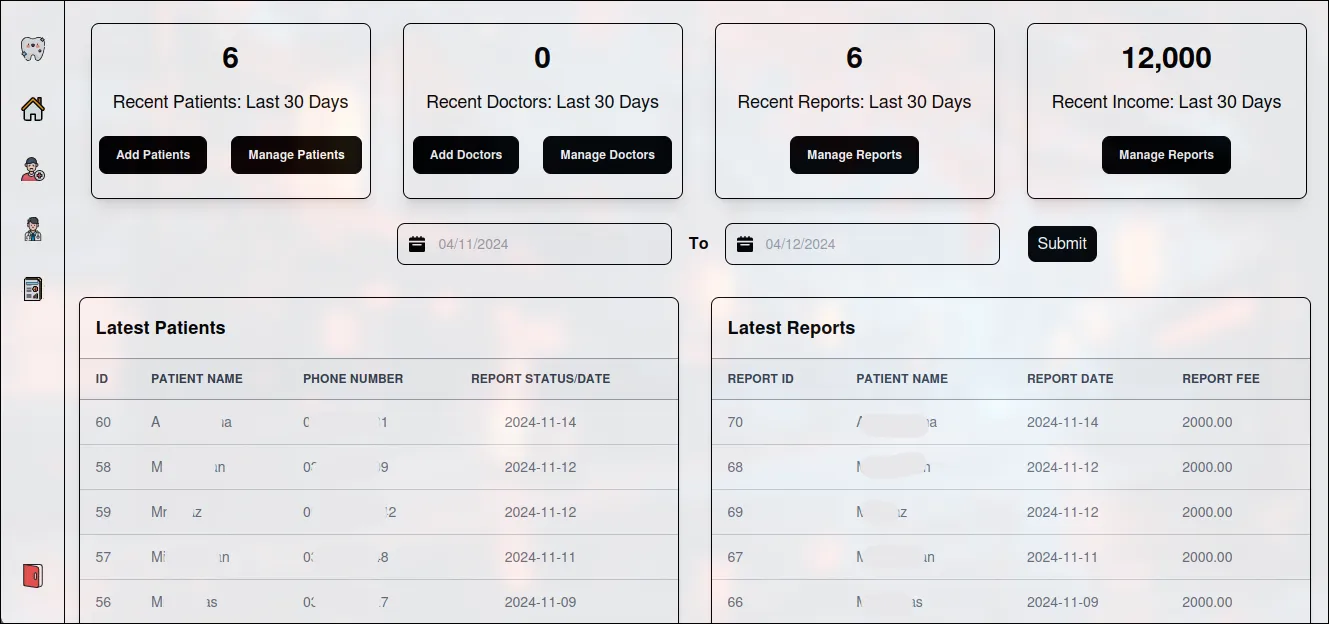Open the Patients section via sidebar icon
The width and height of the screenshot is (1329, 624).
coord(33,170)
